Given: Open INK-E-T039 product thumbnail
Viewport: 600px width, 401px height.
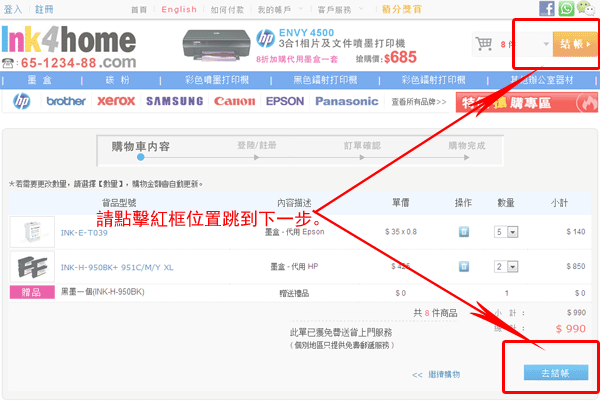Looking at the screenshot, I should pyautogui.click(x=33, y=232).
